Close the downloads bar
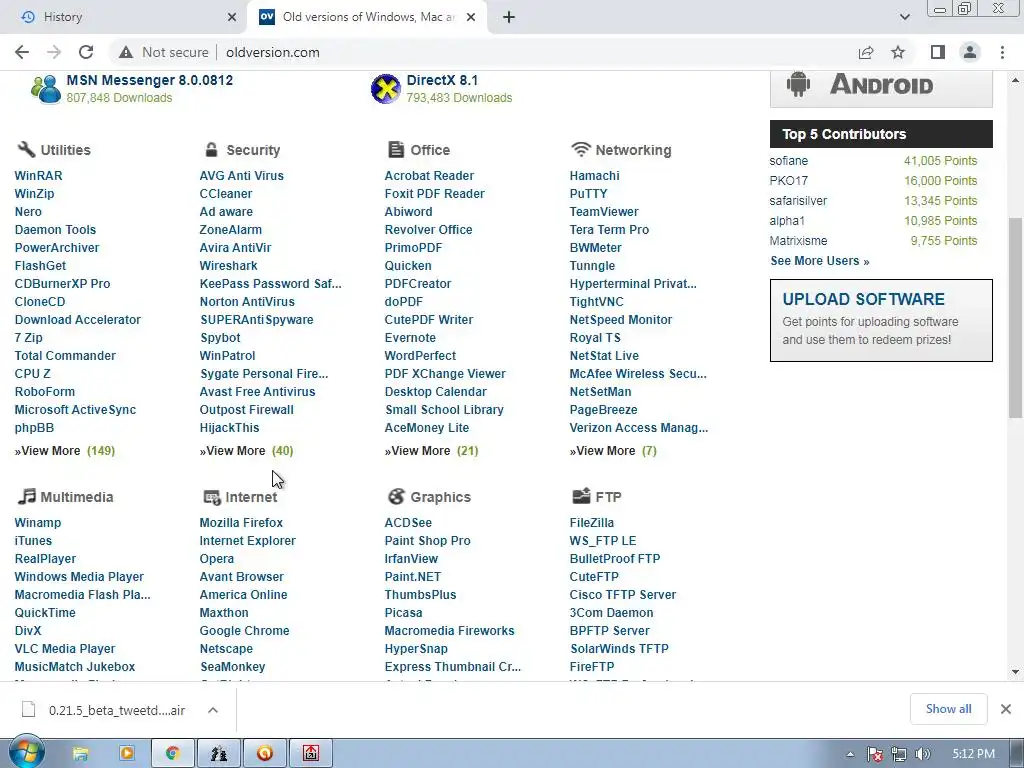 1006,709
